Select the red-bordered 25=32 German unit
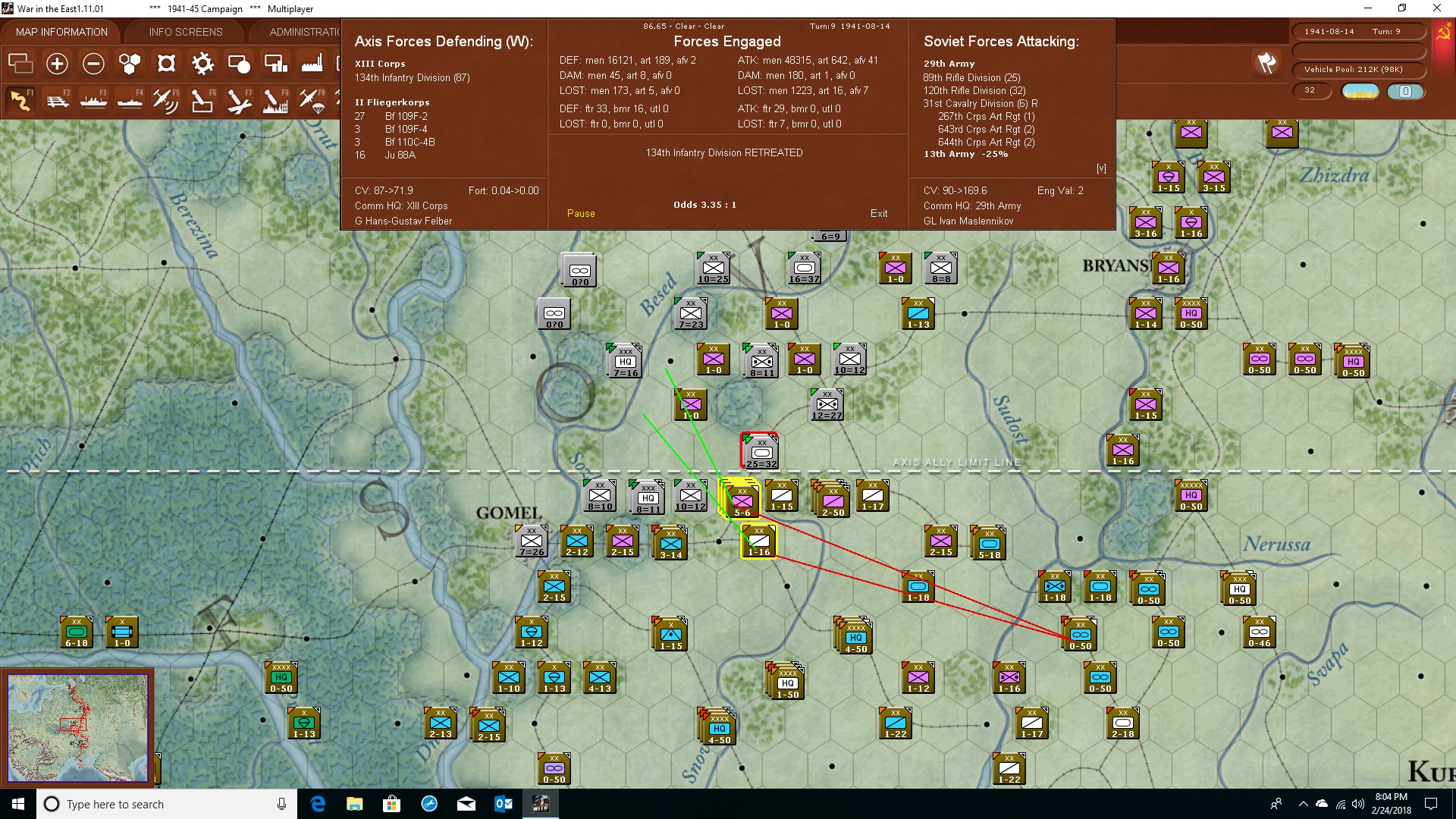The width and height of the screenshot is (1456, 819). 761,452
